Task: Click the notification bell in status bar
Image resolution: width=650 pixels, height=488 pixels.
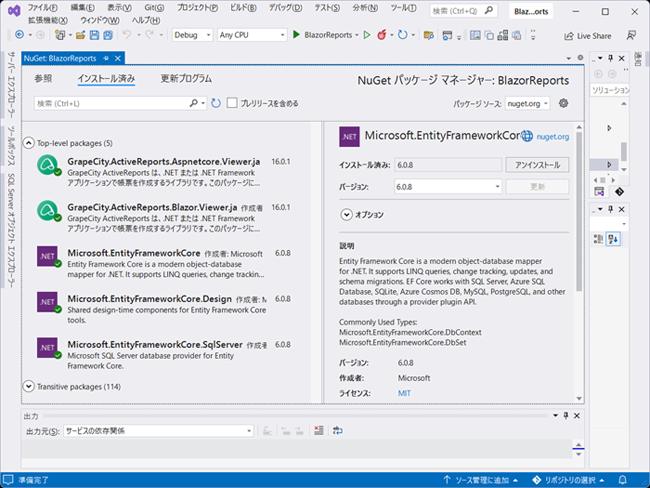Action: coord(622,480)
